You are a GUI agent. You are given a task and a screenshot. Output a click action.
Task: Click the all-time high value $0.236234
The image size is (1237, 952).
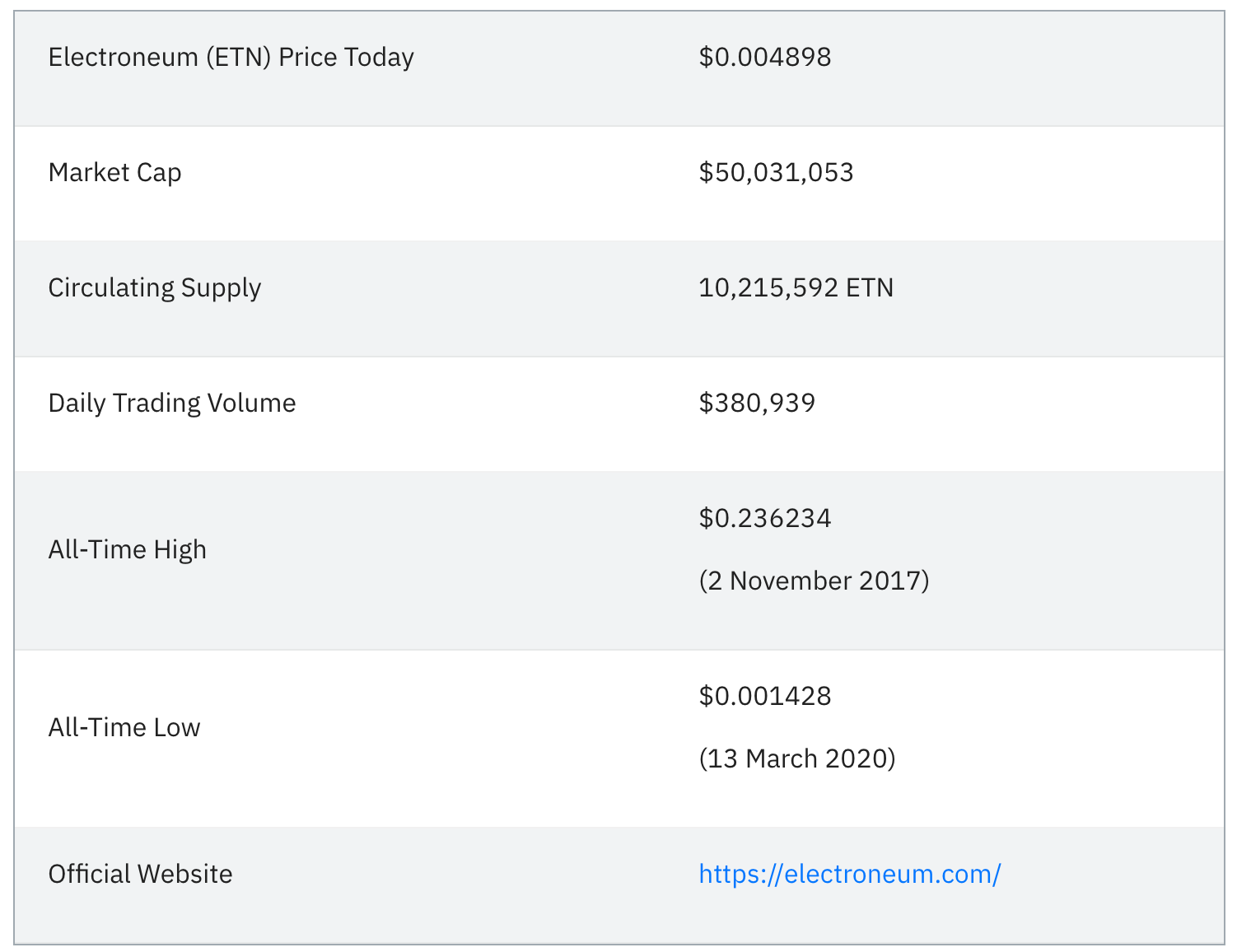coord(765,518)
